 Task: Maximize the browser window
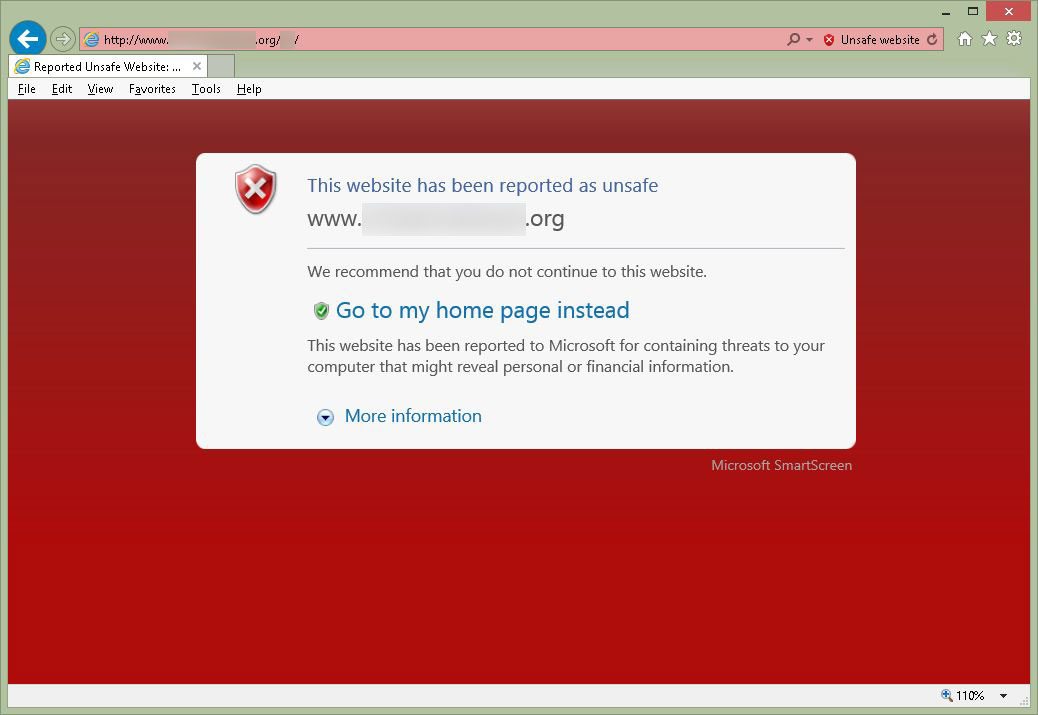(972, 11)
